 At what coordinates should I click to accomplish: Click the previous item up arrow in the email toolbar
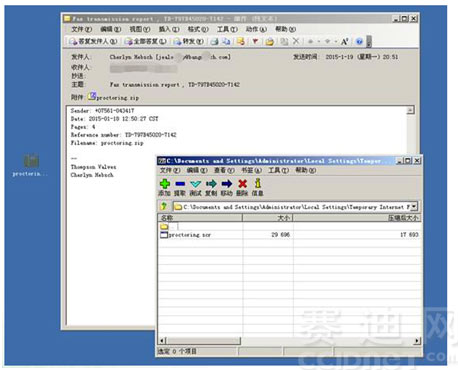click(x=310, y=41)
